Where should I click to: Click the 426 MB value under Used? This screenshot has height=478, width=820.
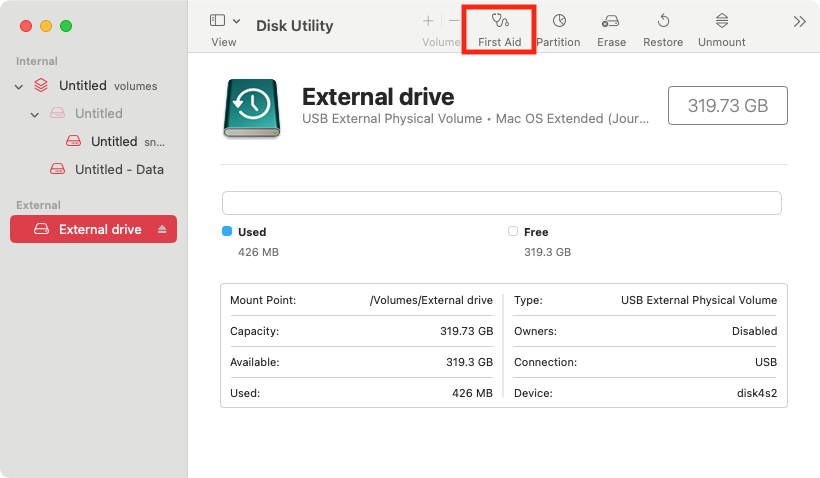coord(258,252)
